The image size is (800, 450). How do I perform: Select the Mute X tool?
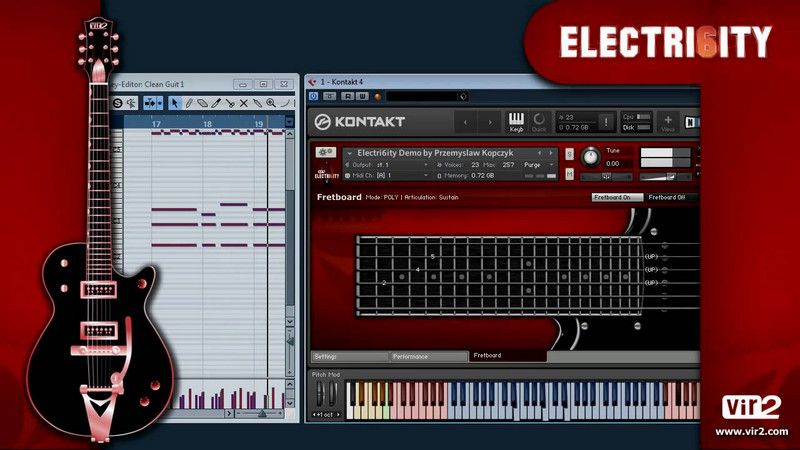tap(244, 104)
